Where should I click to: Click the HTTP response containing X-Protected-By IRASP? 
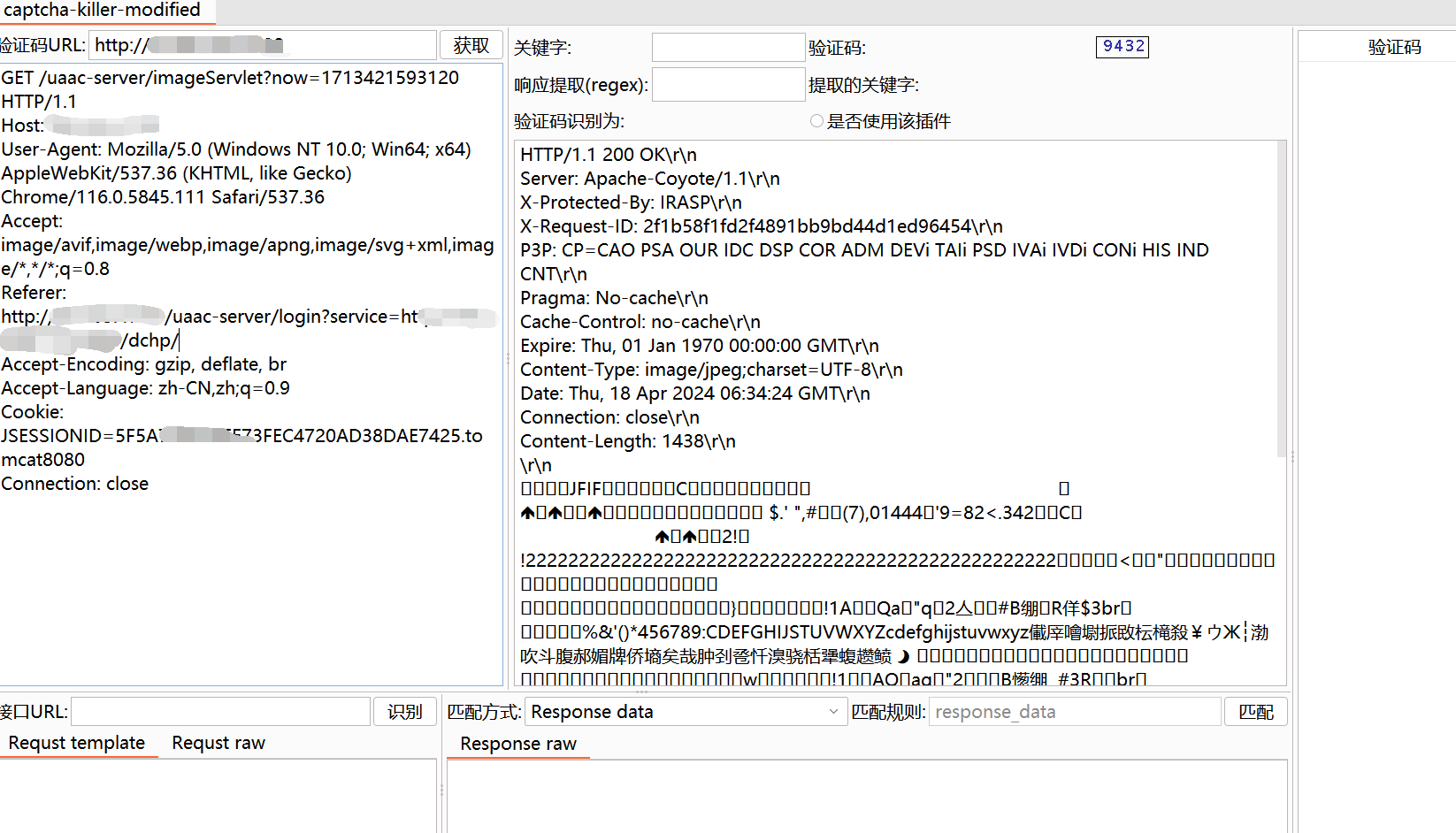tap(631, 202)
